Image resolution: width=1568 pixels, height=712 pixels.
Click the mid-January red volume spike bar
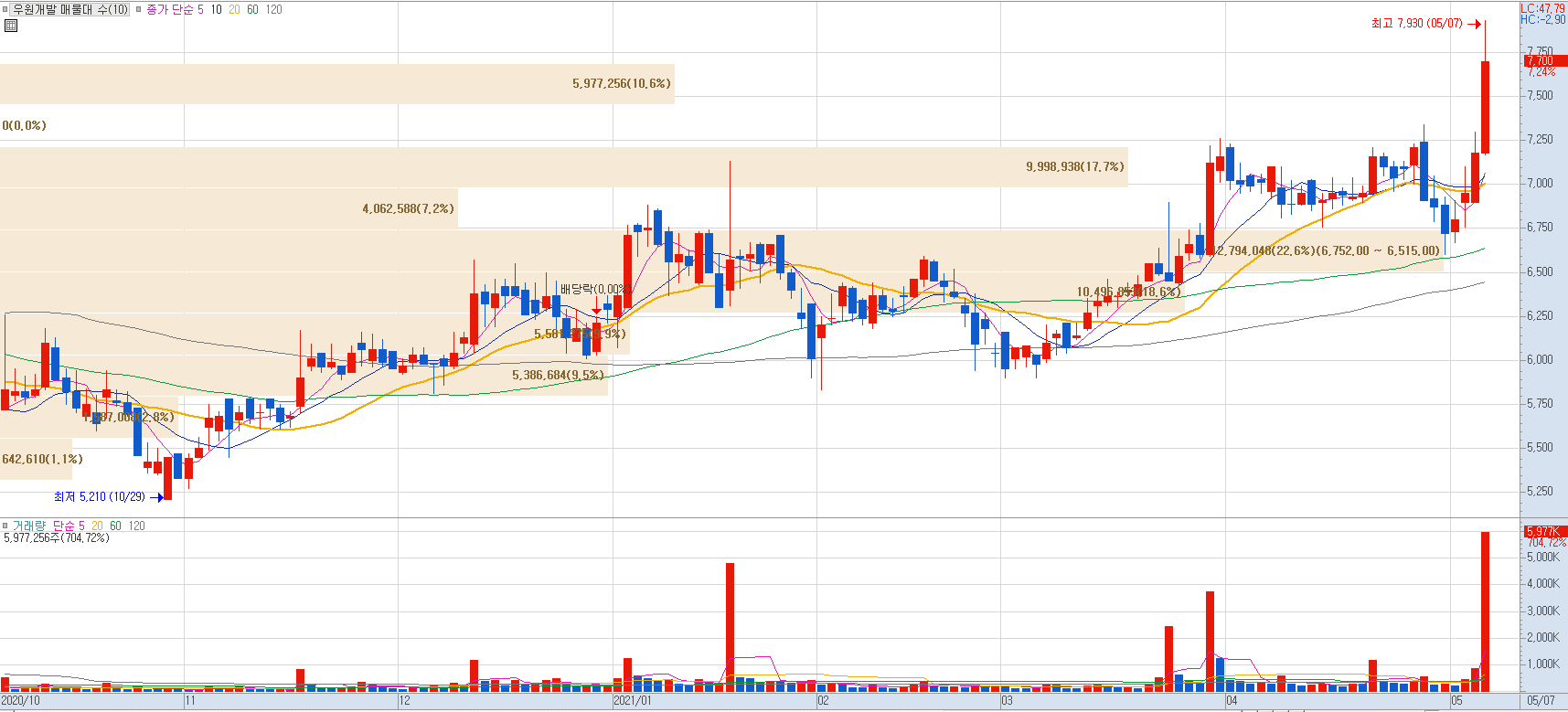(x=731, y=627)
